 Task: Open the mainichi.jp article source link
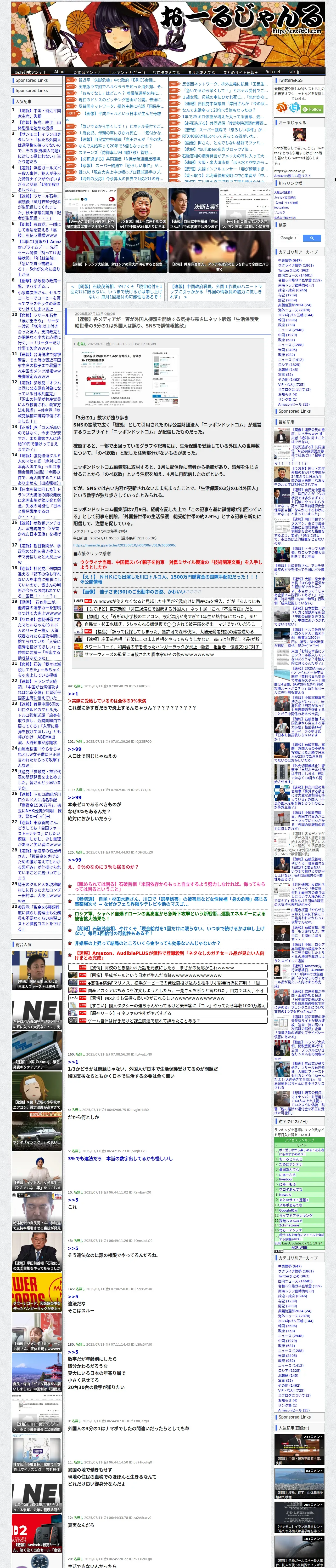(124, 545)
